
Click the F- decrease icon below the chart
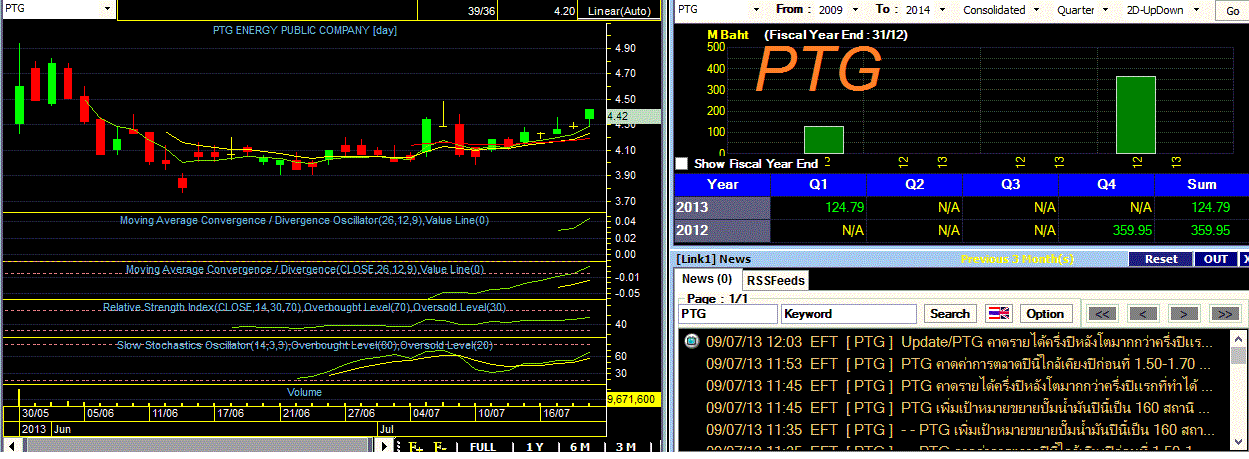coord(441,447)
